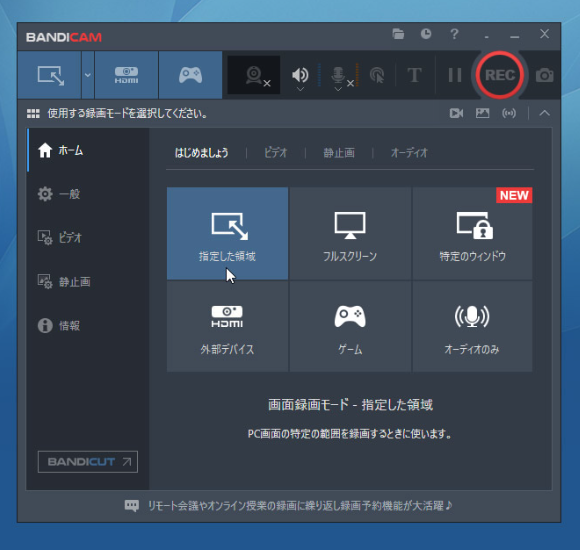Toggle the speaker sound icon
The height and width of the screenshot is (550, 580).
[300, 74]
